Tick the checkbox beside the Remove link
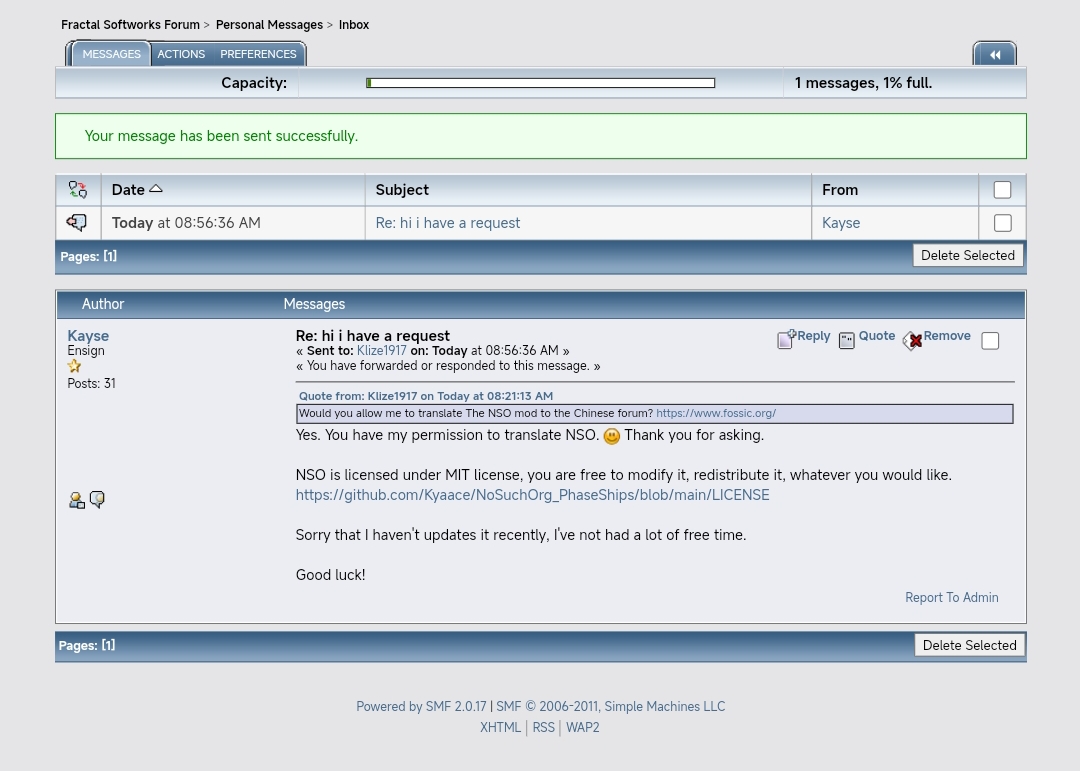The width and height of the screenshot is (1080, 771). (x=990, y=341)
